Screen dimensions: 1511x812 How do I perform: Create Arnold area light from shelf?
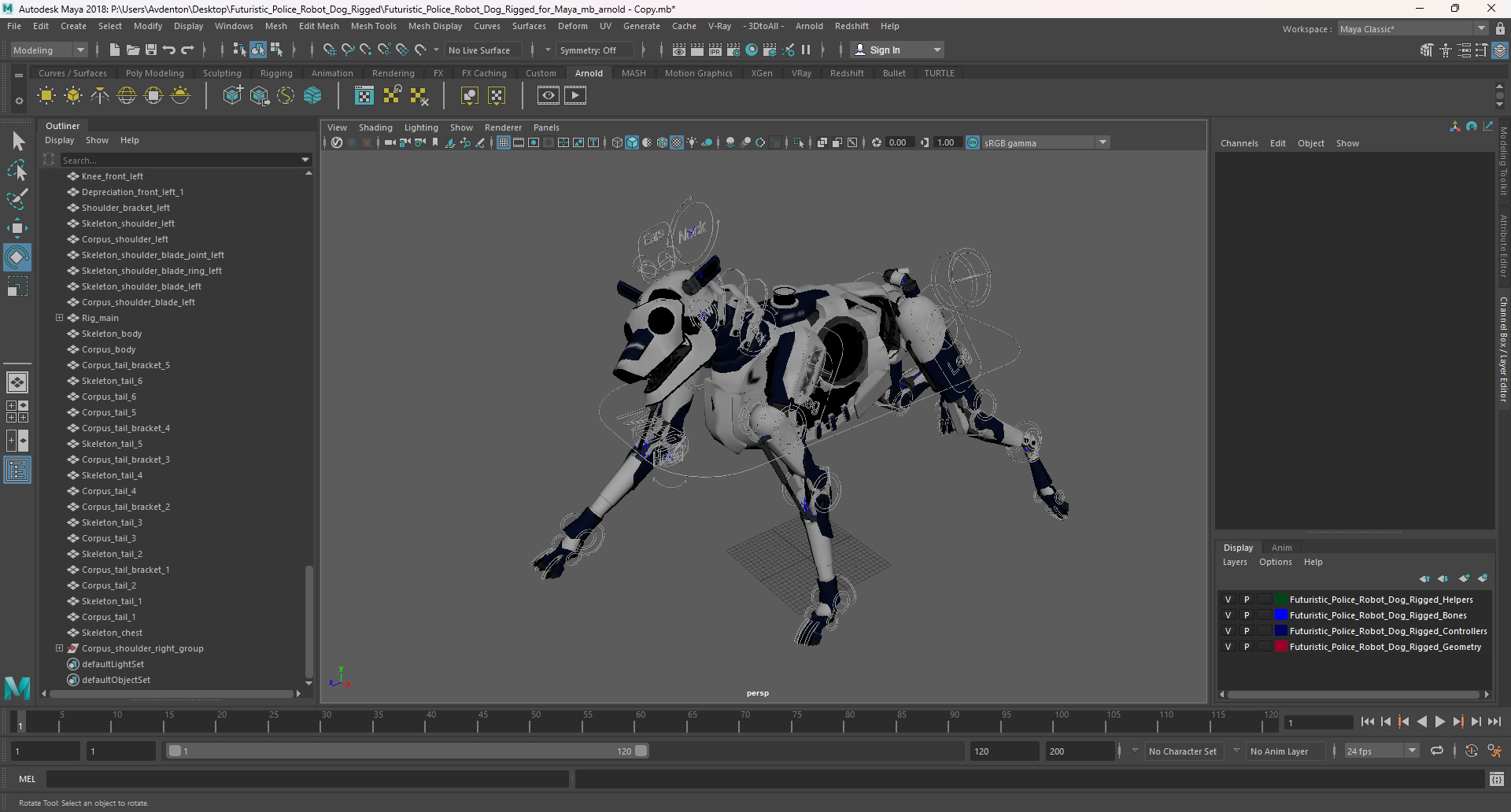click(46, 96)
